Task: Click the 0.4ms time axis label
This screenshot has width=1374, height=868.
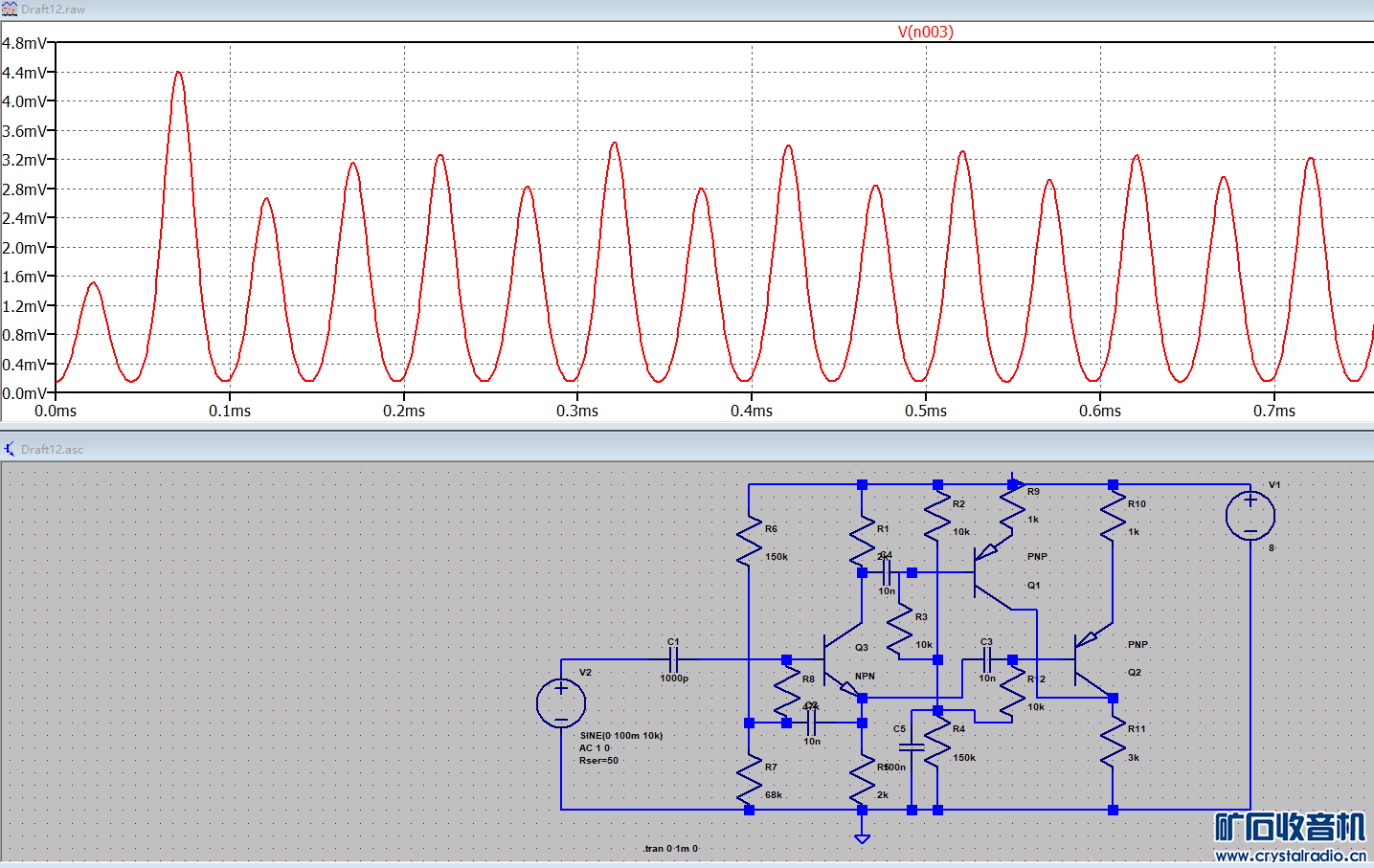Action: pyautogui.click(x=752, y=411)
